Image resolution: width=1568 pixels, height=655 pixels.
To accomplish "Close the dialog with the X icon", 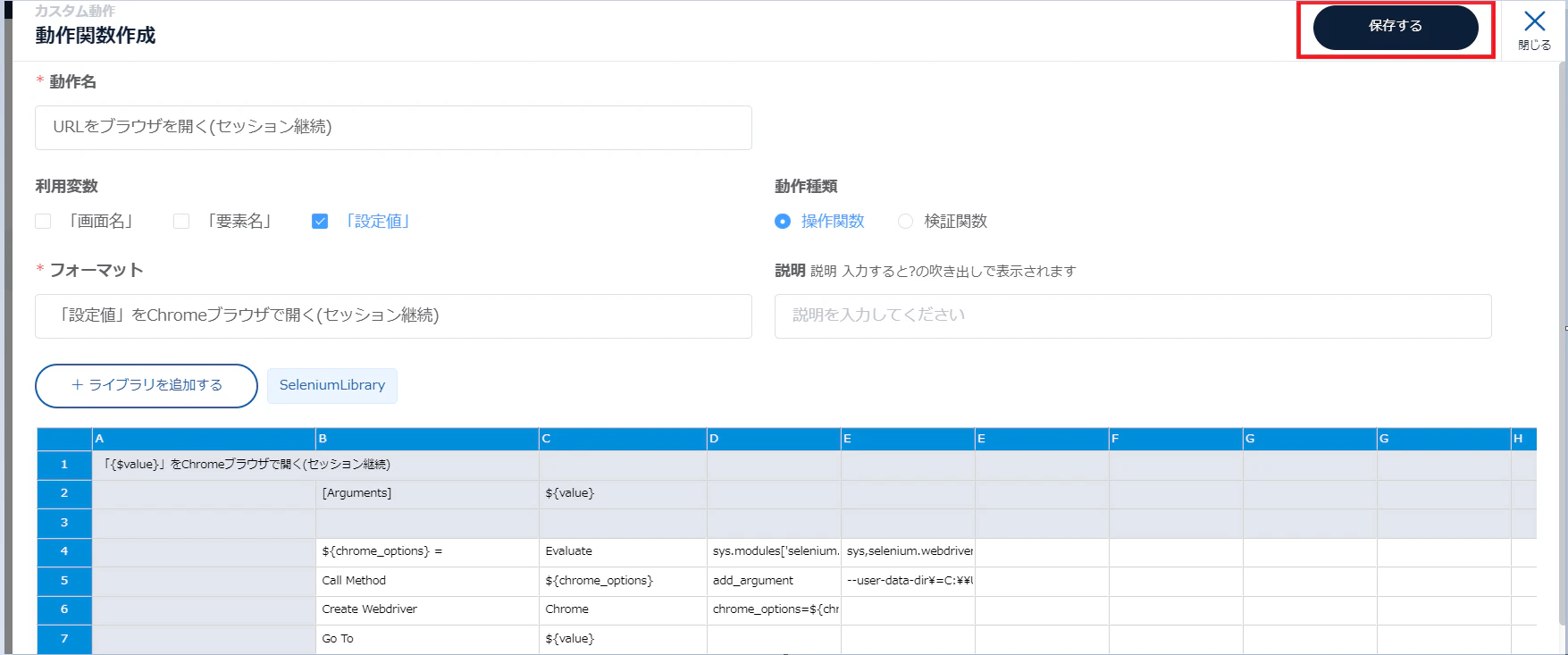I will 1534,29.
